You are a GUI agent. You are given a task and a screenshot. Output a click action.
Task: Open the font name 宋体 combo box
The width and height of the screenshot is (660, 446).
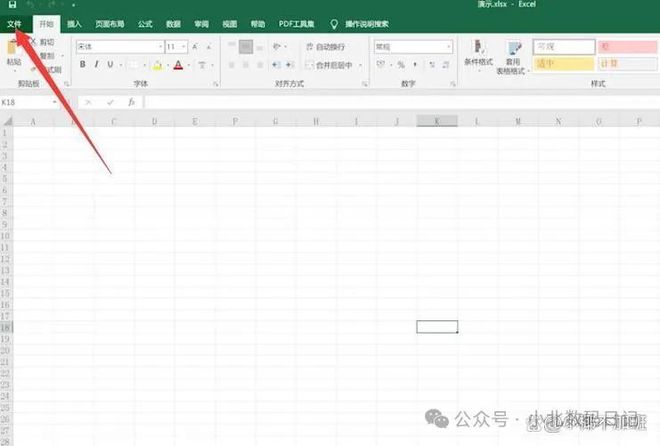[x=120, y=46]
